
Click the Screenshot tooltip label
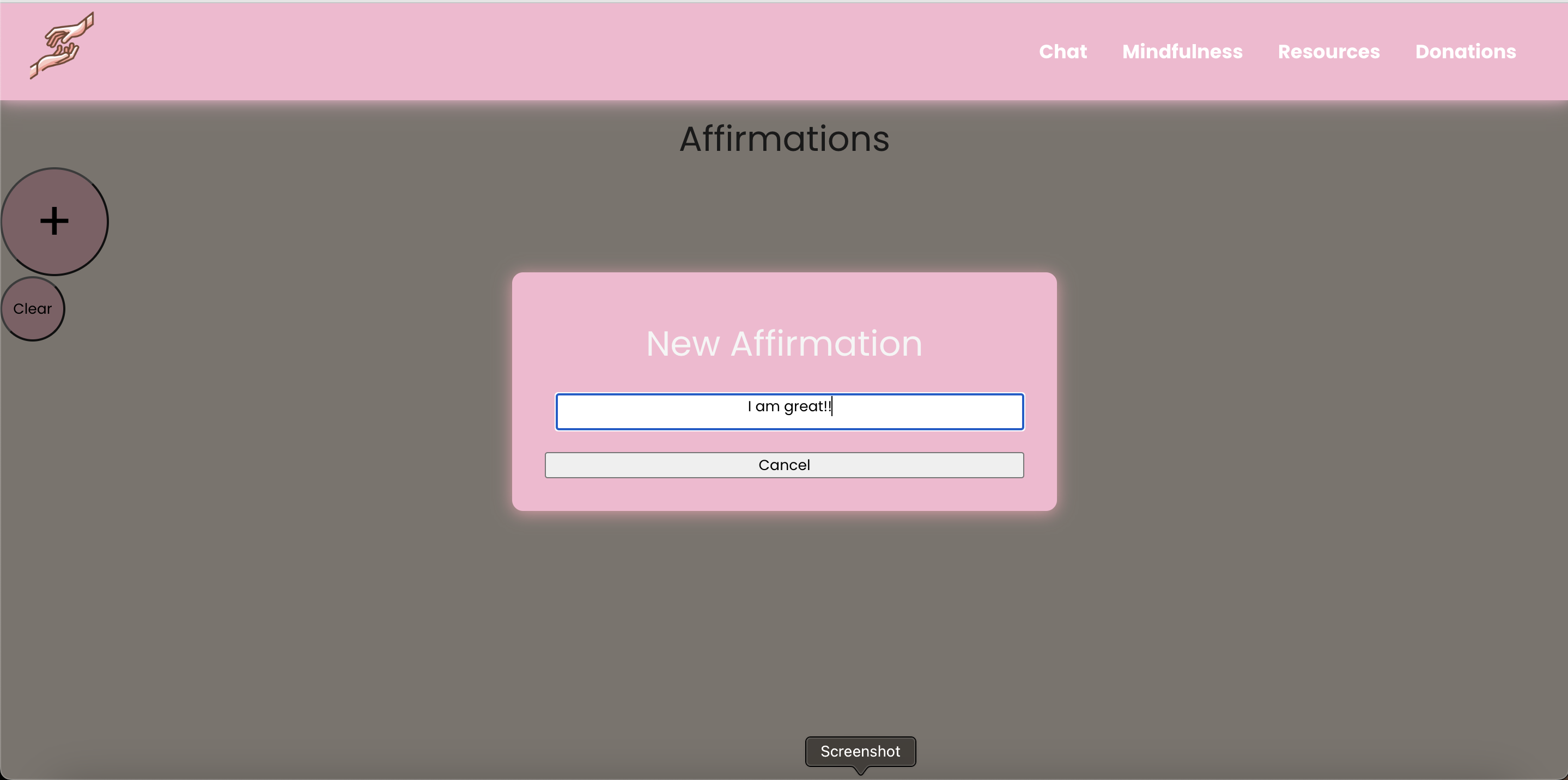860,752
